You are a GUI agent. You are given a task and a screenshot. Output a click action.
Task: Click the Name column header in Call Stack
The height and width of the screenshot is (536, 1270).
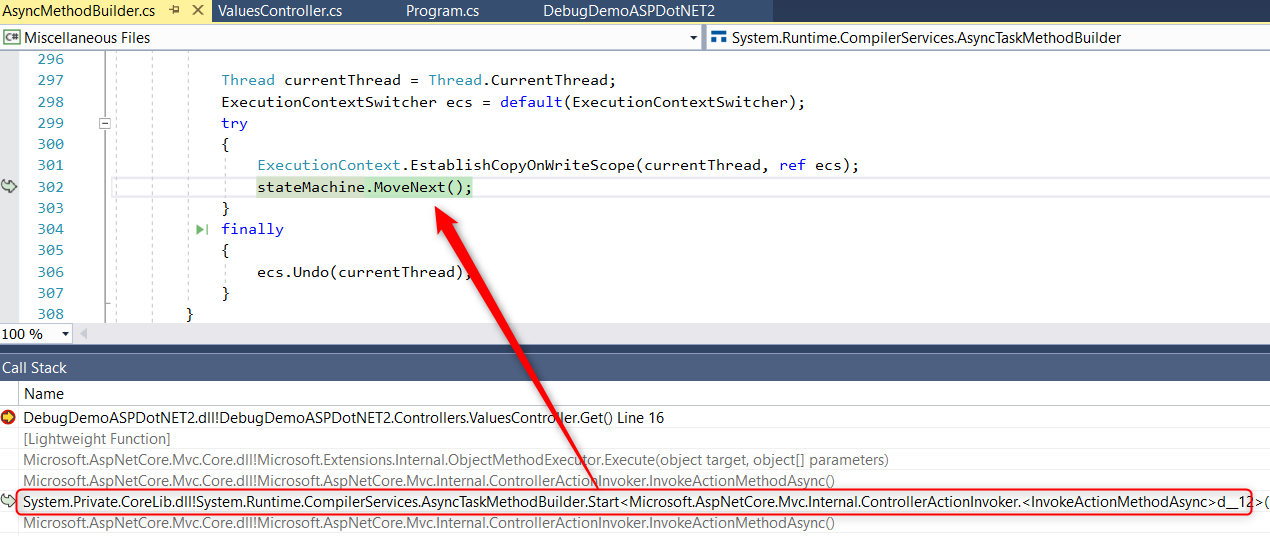point(44,394)
